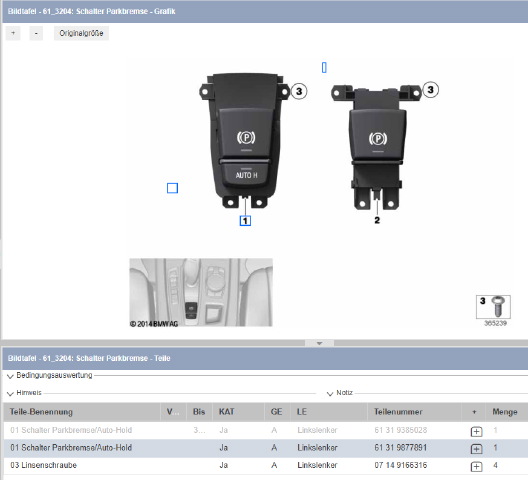528x480 pixels.
Task: Click quantity 4 in the Linsenschraube row
Action: (x=495, y=465)
